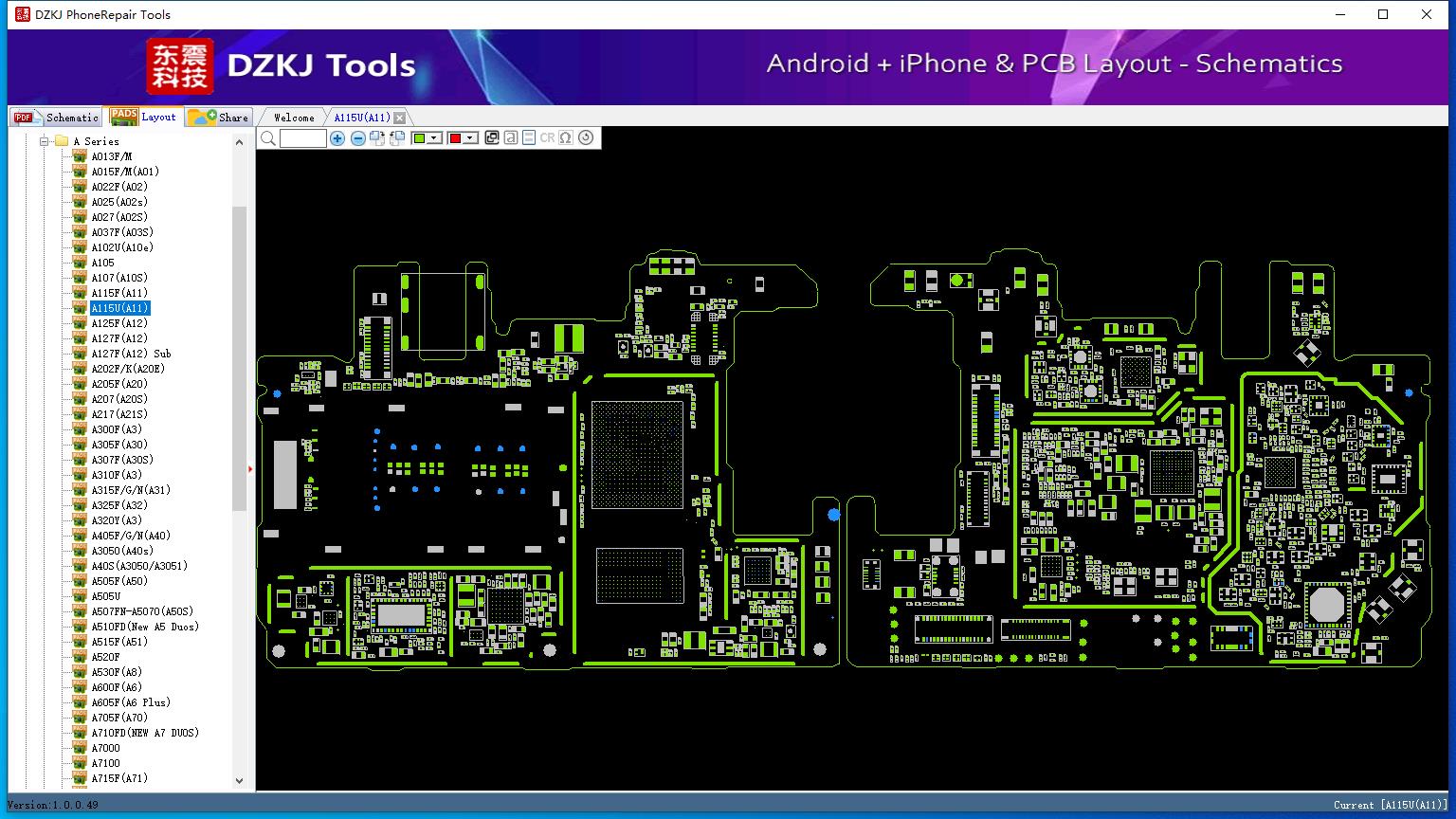Screen dimensions: 1456x819
Task: Close the A115U(A11) document tab
Action: click(x=400, y=118)
